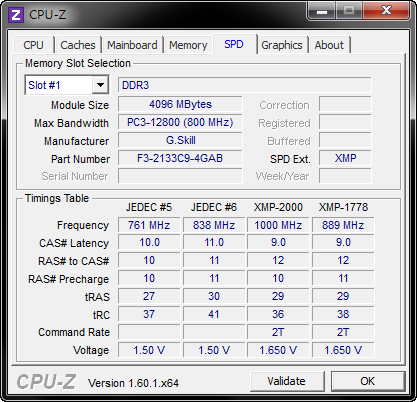Go to the Graphics tab
417x402 pixels.
coord(282,45)
